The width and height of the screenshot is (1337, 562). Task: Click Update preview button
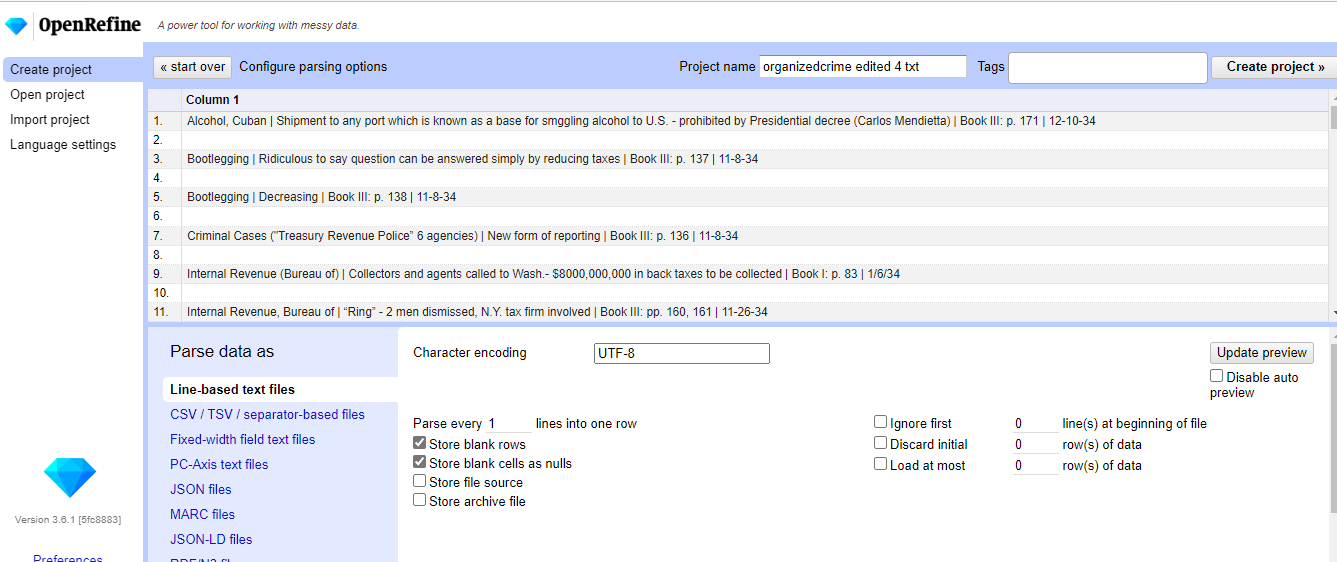tap(1261, 353)
